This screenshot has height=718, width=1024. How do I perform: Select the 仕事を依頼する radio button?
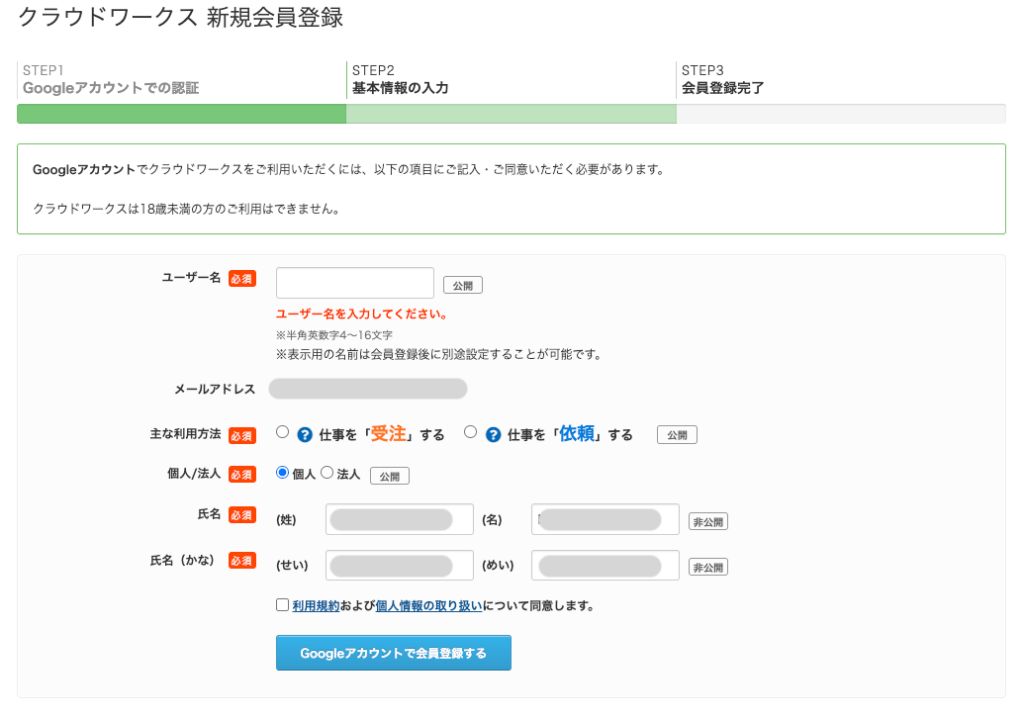coord(471,433)
